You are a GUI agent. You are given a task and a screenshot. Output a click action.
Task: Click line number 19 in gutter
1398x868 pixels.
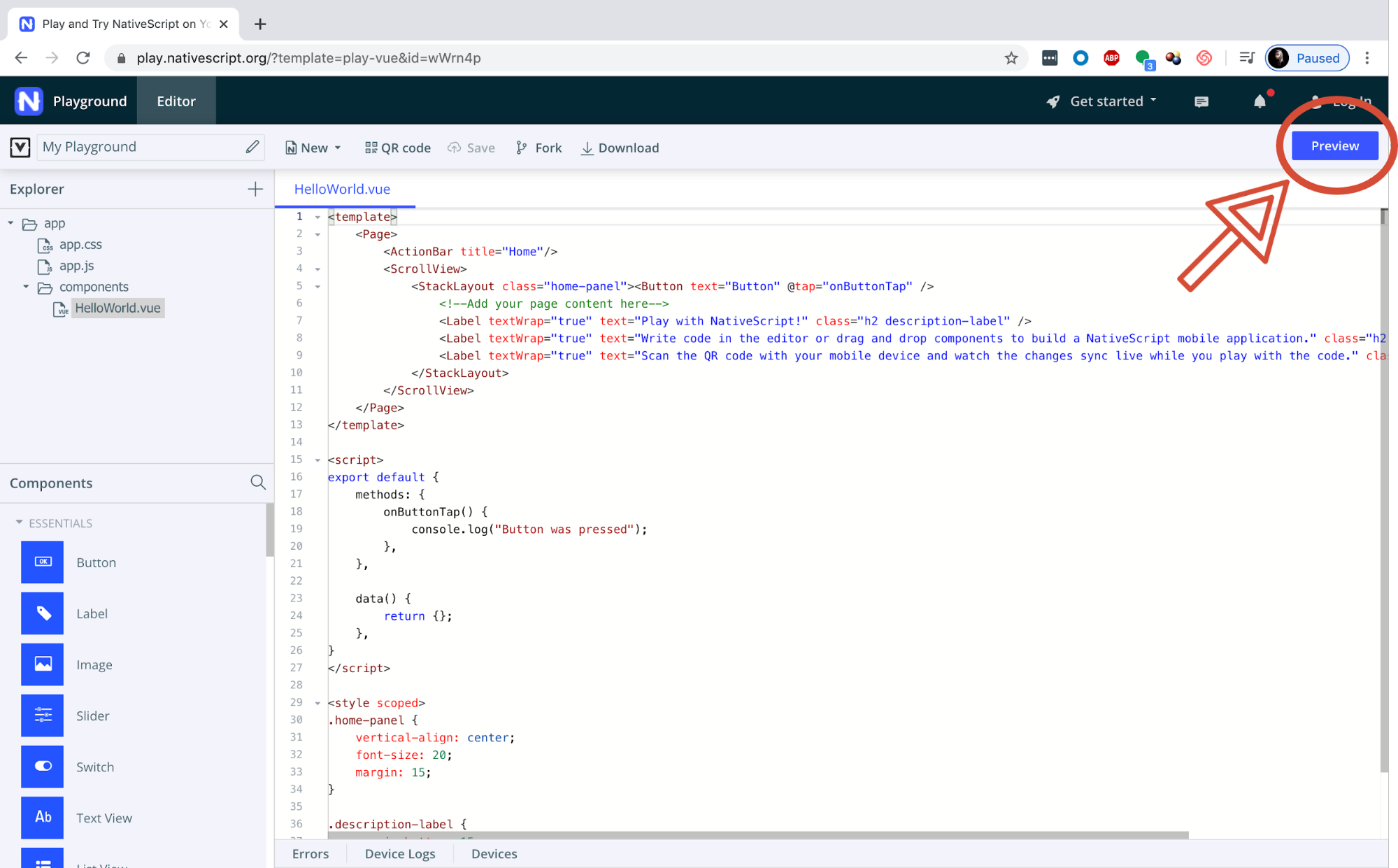click(297, 529)
